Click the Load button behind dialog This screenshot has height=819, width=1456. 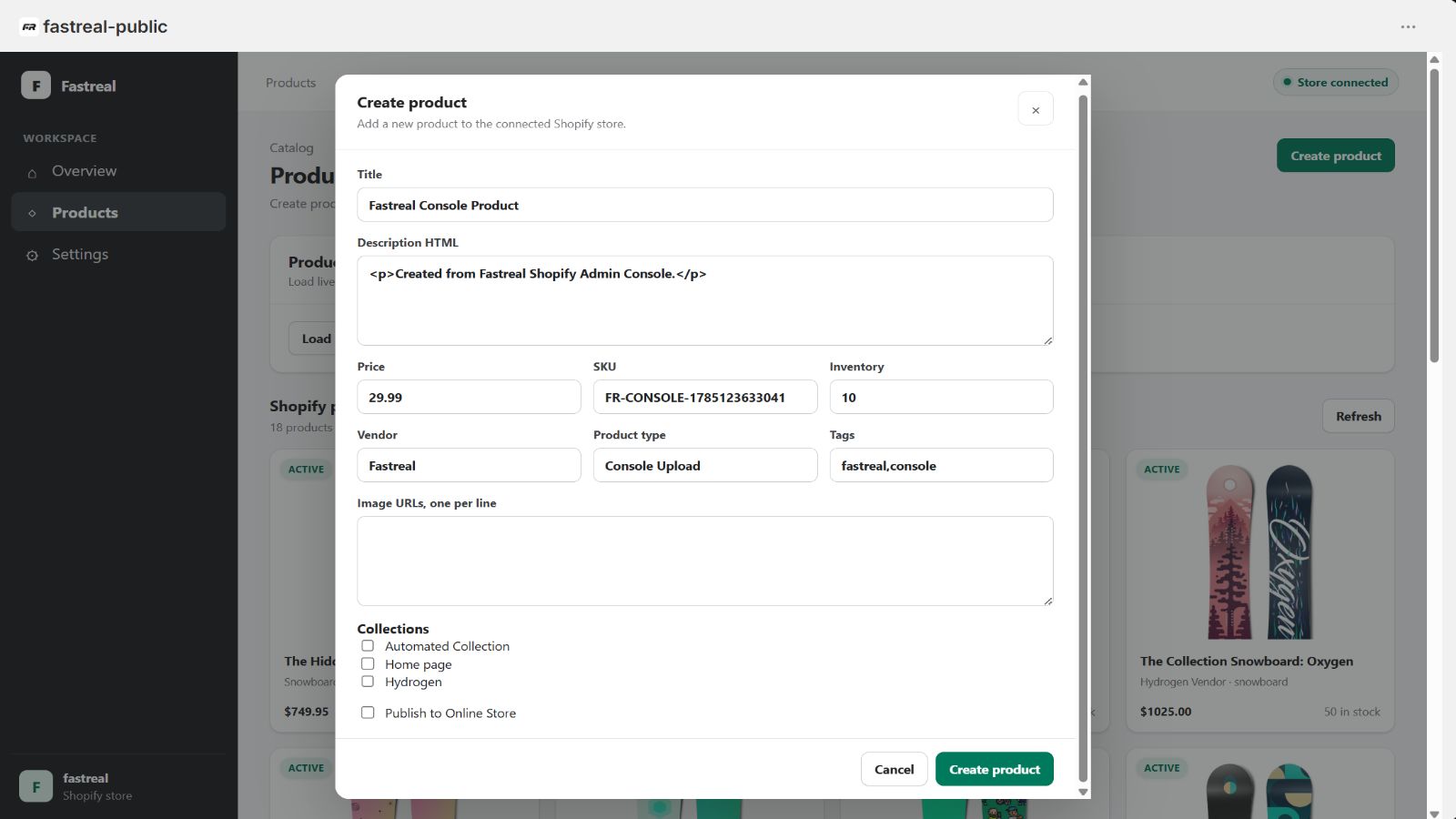click(312, 339)
